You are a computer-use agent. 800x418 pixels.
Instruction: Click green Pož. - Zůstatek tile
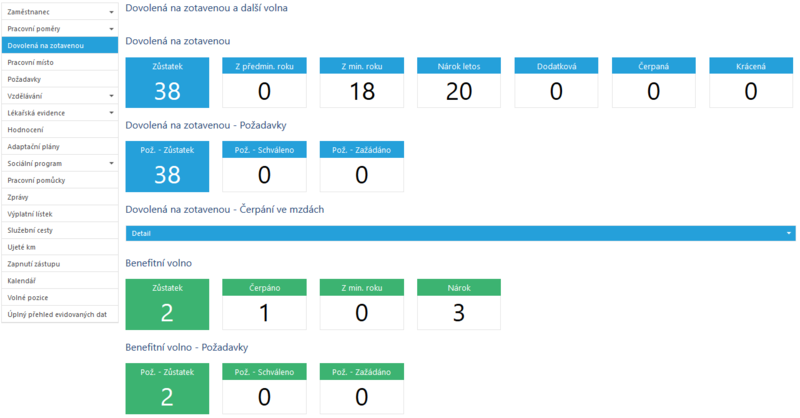pos(167,388)
